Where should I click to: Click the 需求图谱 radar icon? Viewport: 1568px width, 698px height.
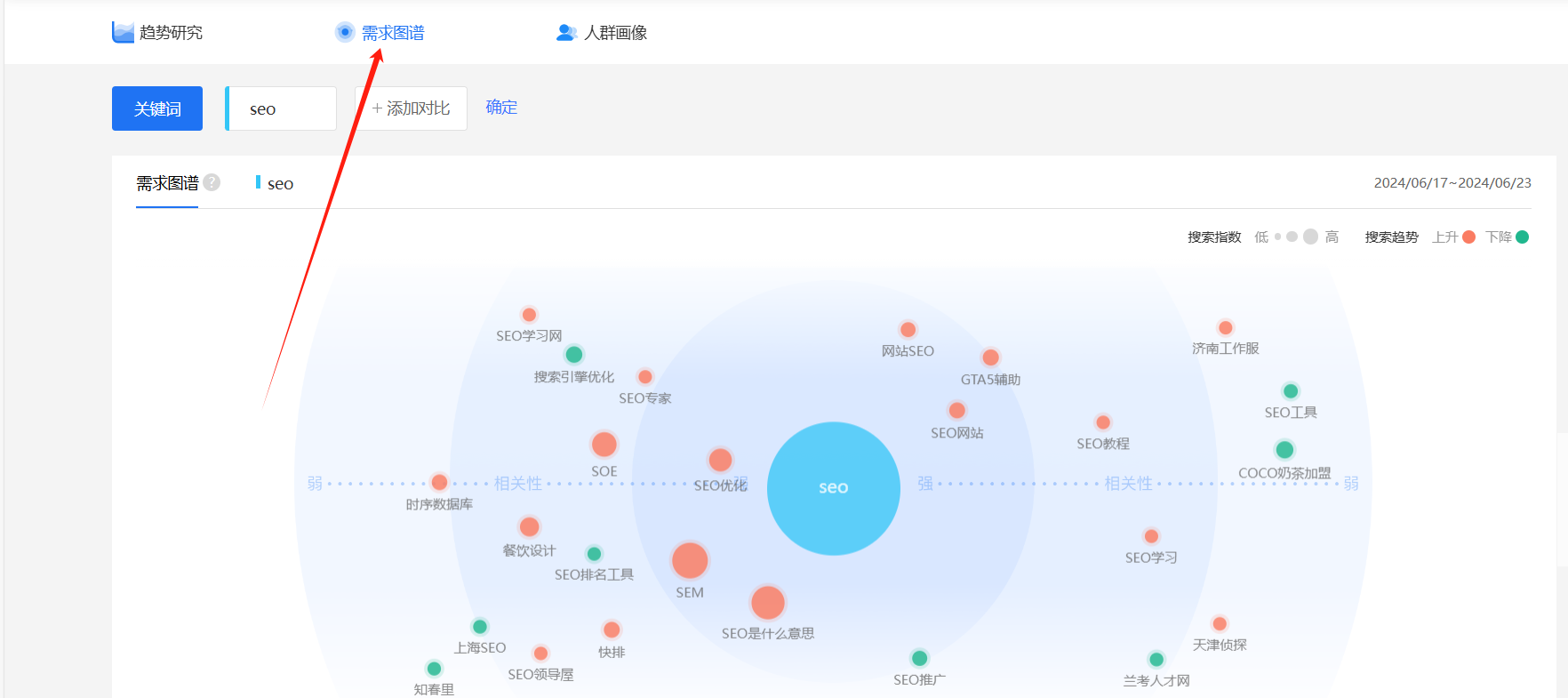(x=345, y=33)
